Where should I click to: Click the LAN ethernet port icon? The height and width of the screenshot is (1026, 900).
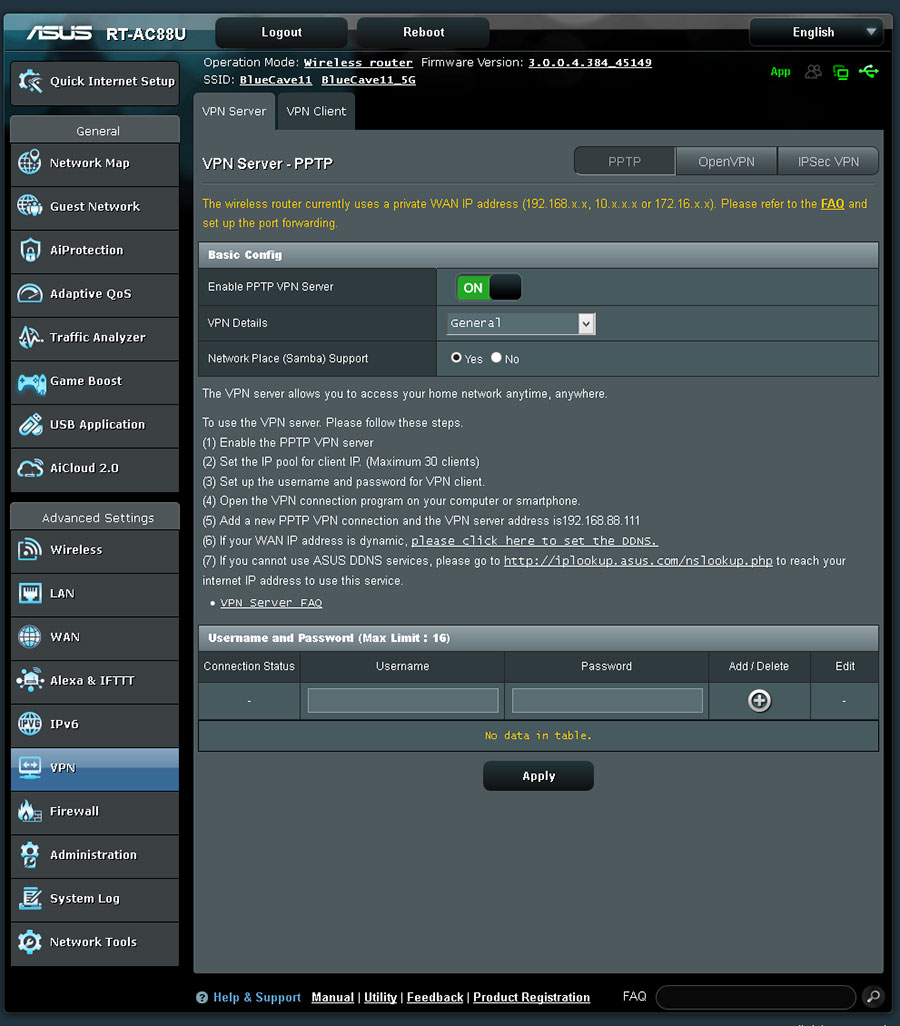29,593
